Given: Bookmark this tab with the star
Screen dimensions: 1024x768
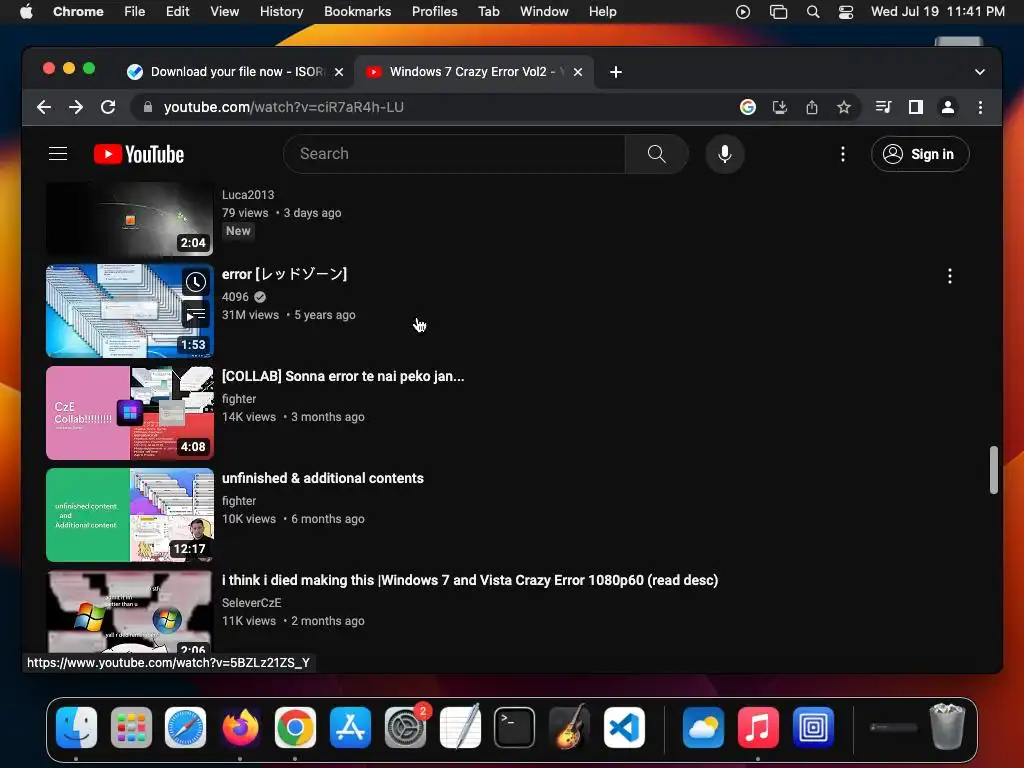Looking at the screenshot, I should 844,107.
